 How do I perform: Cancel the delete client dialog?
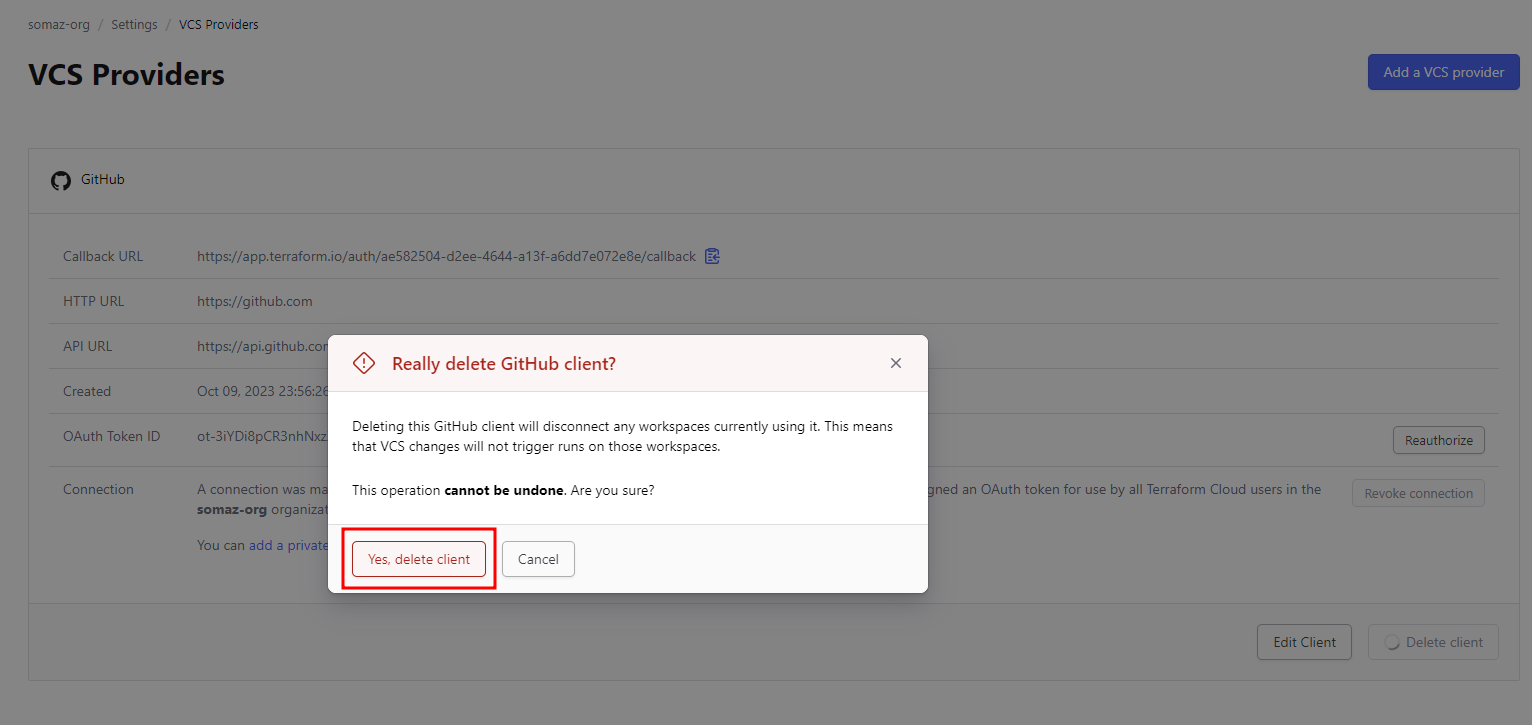point(538,559)
